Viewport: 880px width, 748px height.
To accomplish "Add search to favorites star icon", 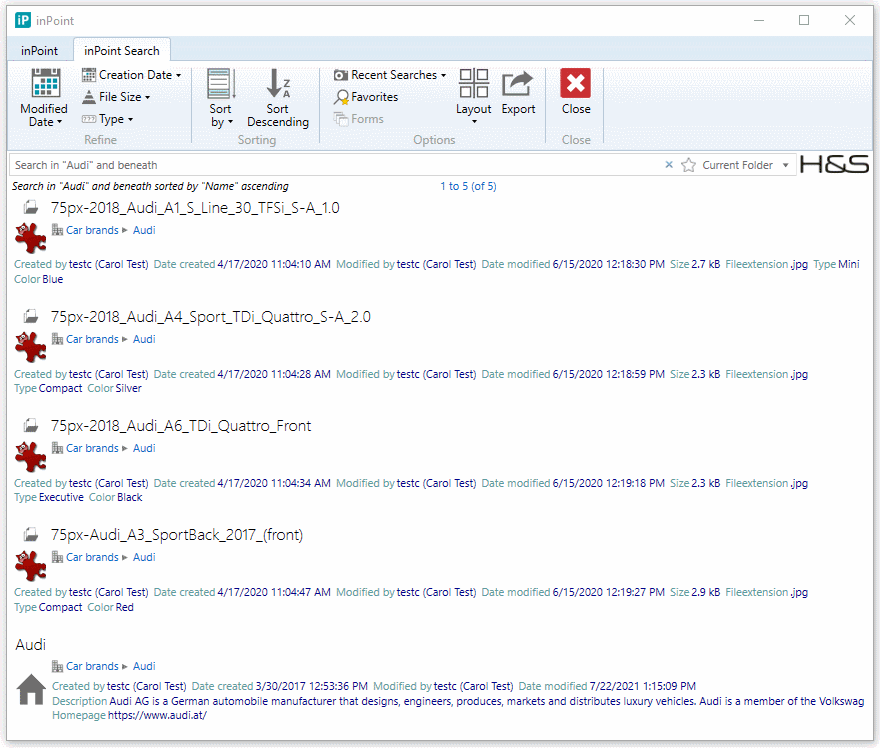I will coord(688,165).
